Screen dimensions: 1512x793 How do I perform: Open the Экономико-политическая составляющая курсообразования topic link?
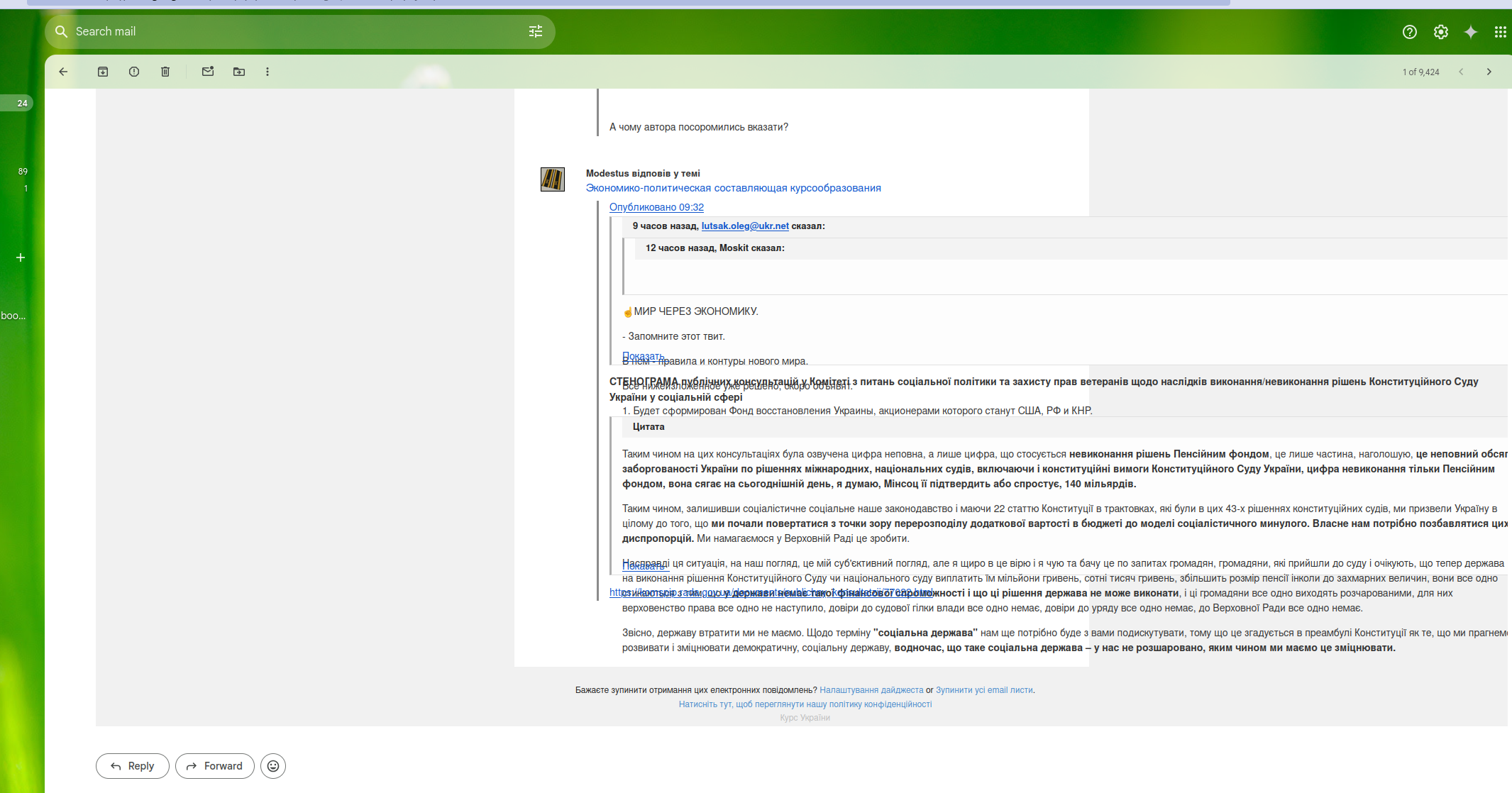(x=733, y=188)
